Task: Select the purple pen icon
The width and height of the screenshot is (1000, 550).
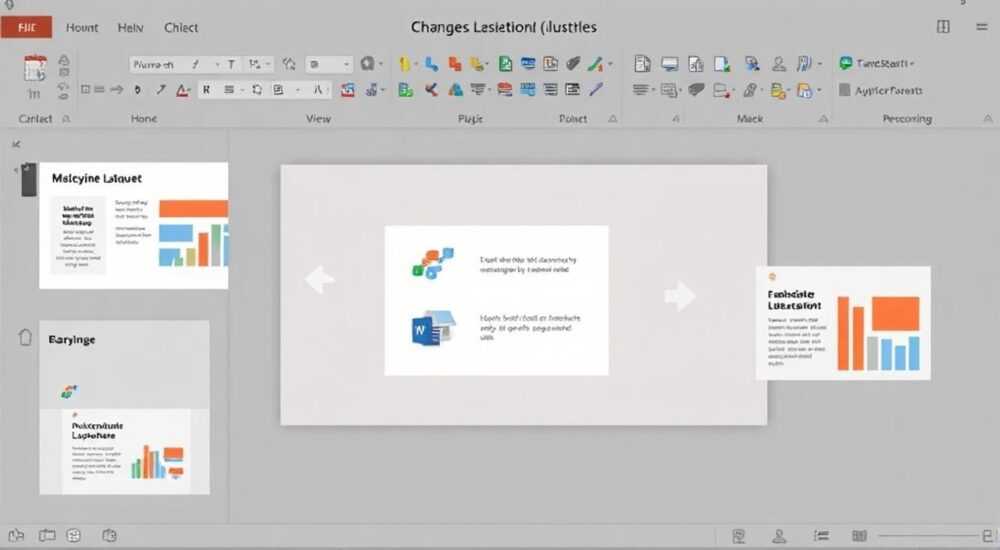Action: point(596,89)
